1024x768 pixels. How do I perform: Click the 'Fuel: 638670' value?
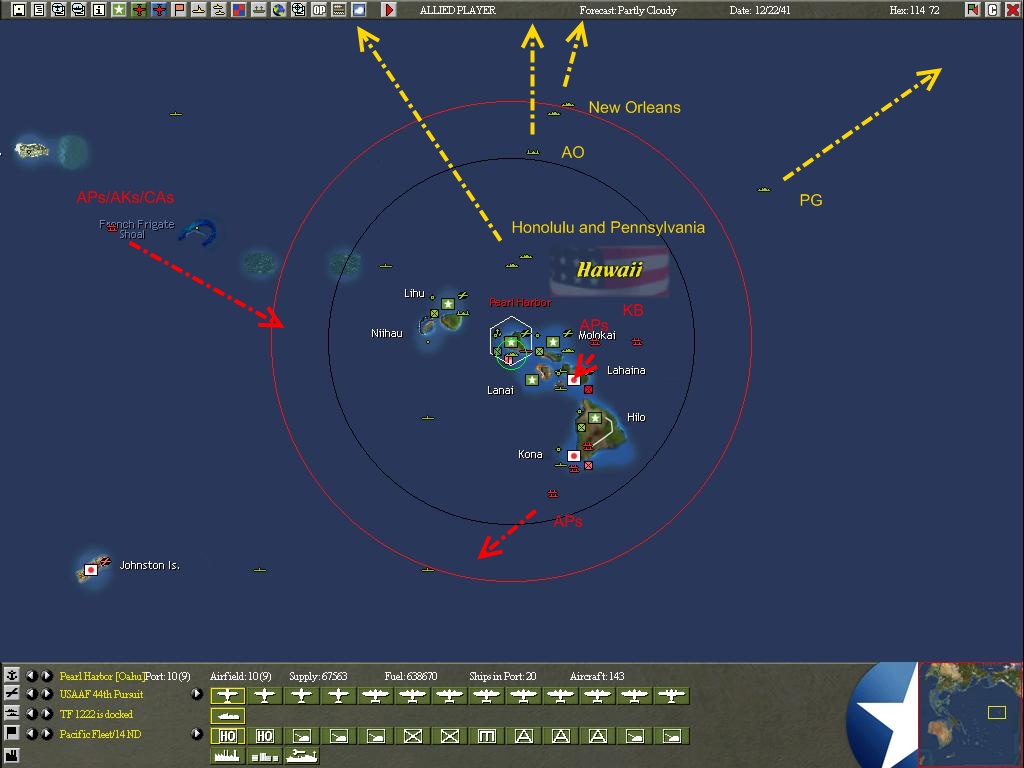click(411, 676)
